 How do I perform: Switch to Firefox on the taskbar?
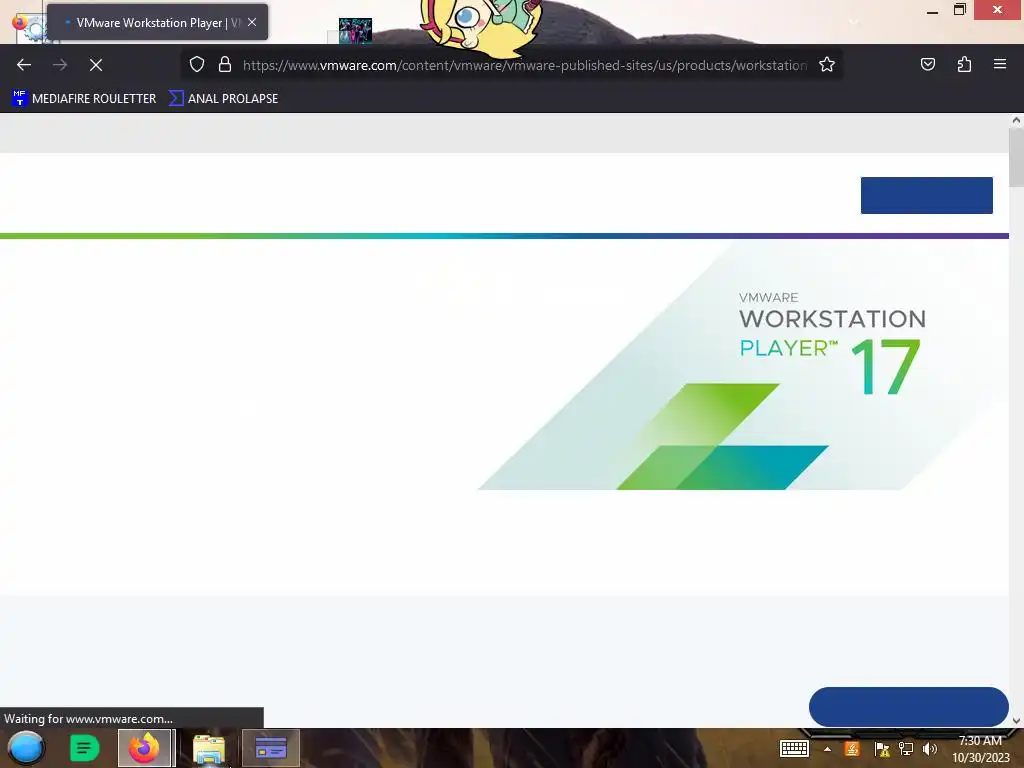(x=144, y=748)
